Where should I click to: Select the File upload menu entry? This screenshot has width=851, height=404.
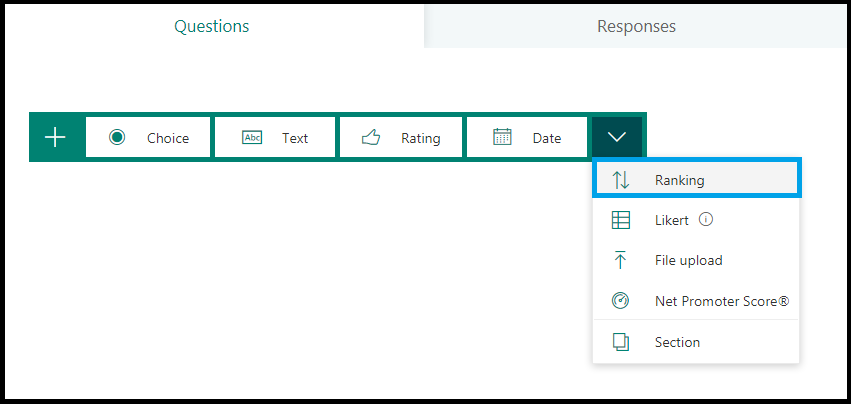[696, 260]
